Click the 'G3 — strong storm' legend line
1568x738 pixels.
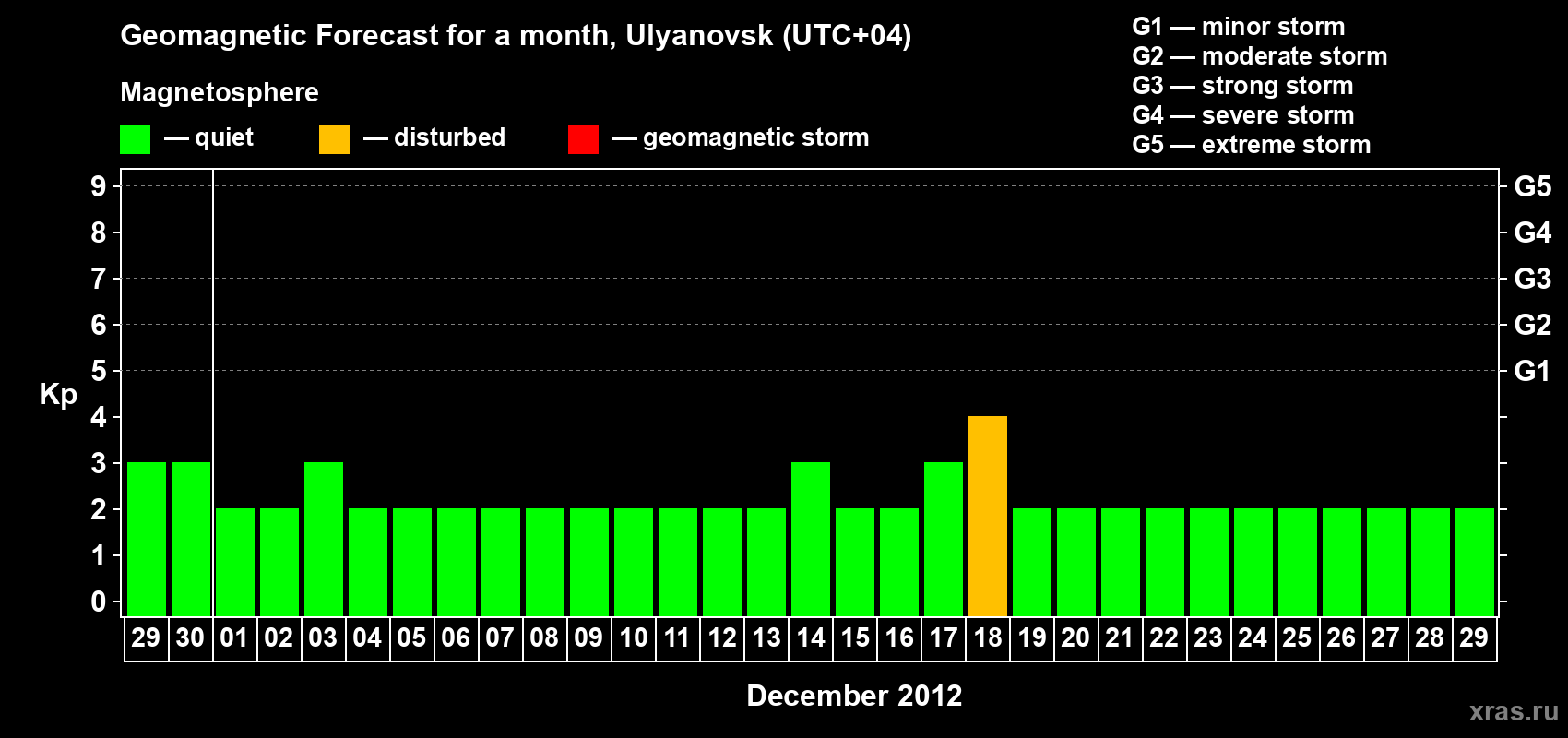tap(1242, 86)
